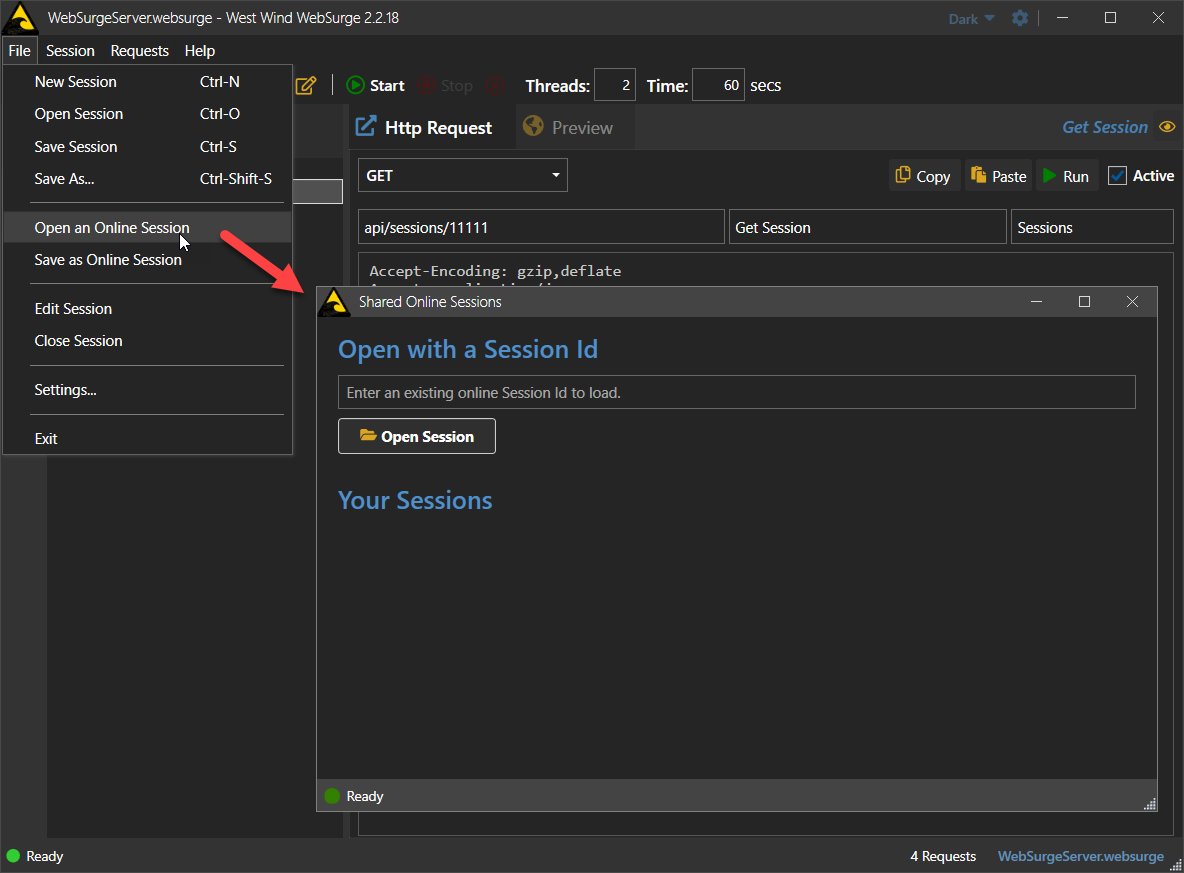Click the Threads count field
Viewport: 1184px width, 873px height.
coord(615,85)
